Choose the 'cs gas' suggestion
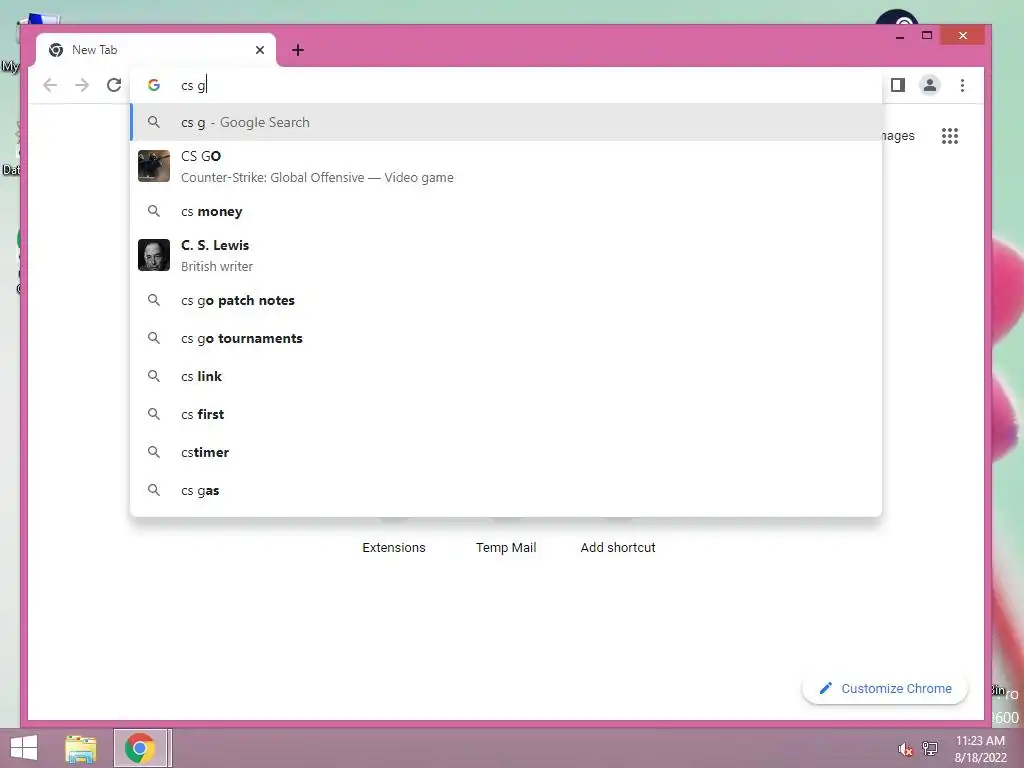The width and height of the screenshot is (1024, 768). pos(506,490)
